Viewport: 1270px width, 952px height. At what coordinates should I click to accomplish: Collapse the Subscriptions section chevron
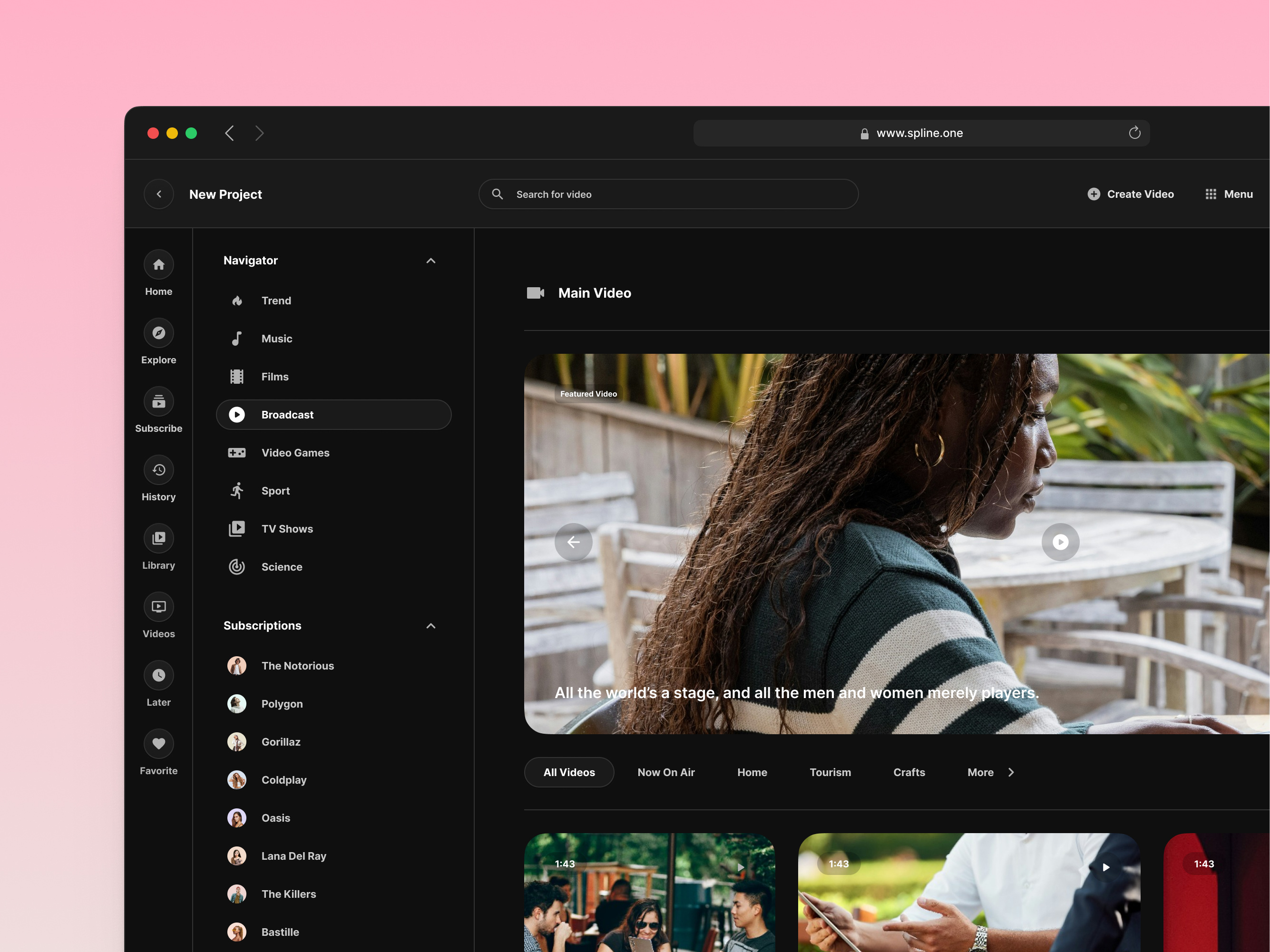[430, 625]
